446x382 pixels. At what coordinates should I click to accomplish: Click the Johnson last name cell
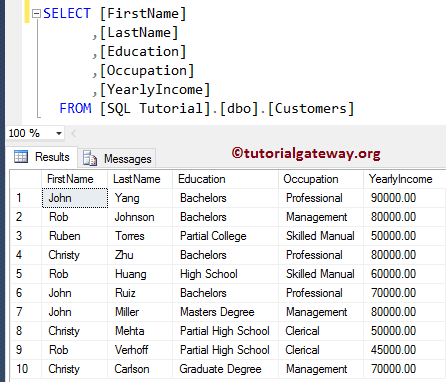point(140,217)
